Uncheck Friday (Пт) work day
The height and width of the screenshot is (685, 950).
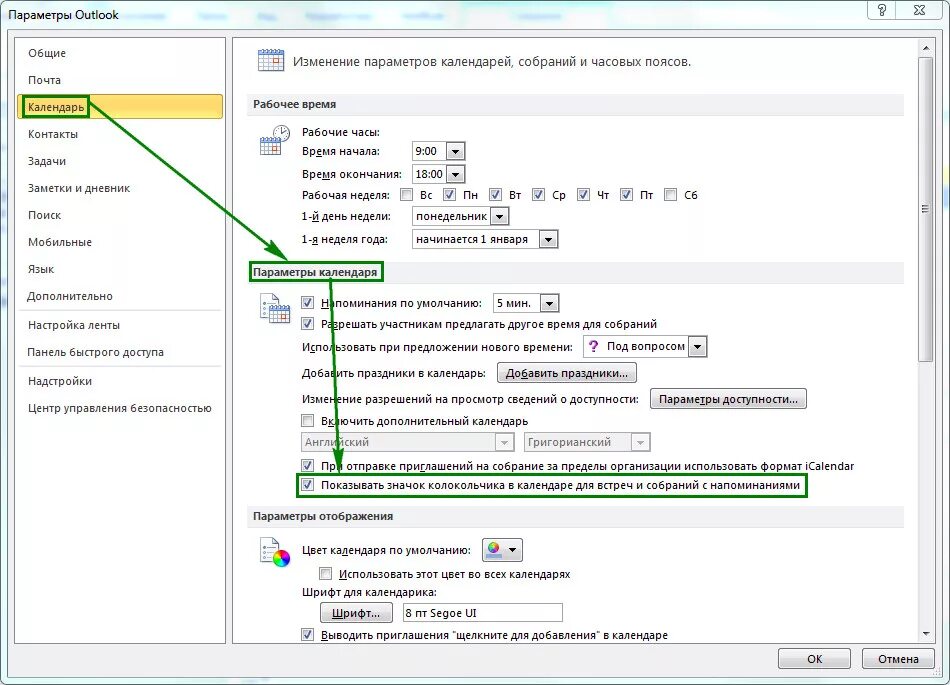pyautogui.click(x=626, y=194)
